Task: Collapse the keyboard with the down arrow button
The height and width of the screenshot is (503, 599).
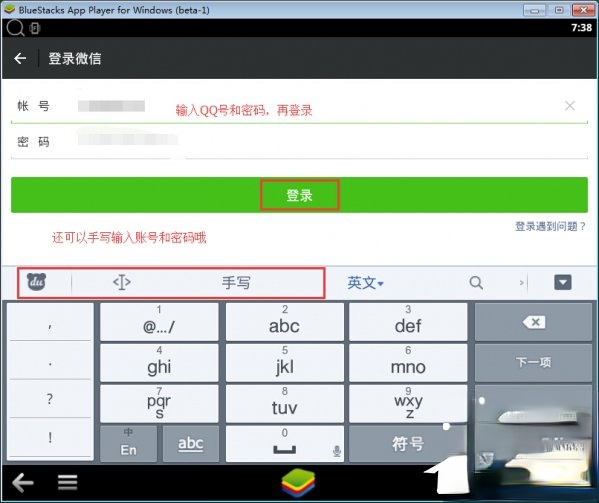Action: (x=563, y=283)
